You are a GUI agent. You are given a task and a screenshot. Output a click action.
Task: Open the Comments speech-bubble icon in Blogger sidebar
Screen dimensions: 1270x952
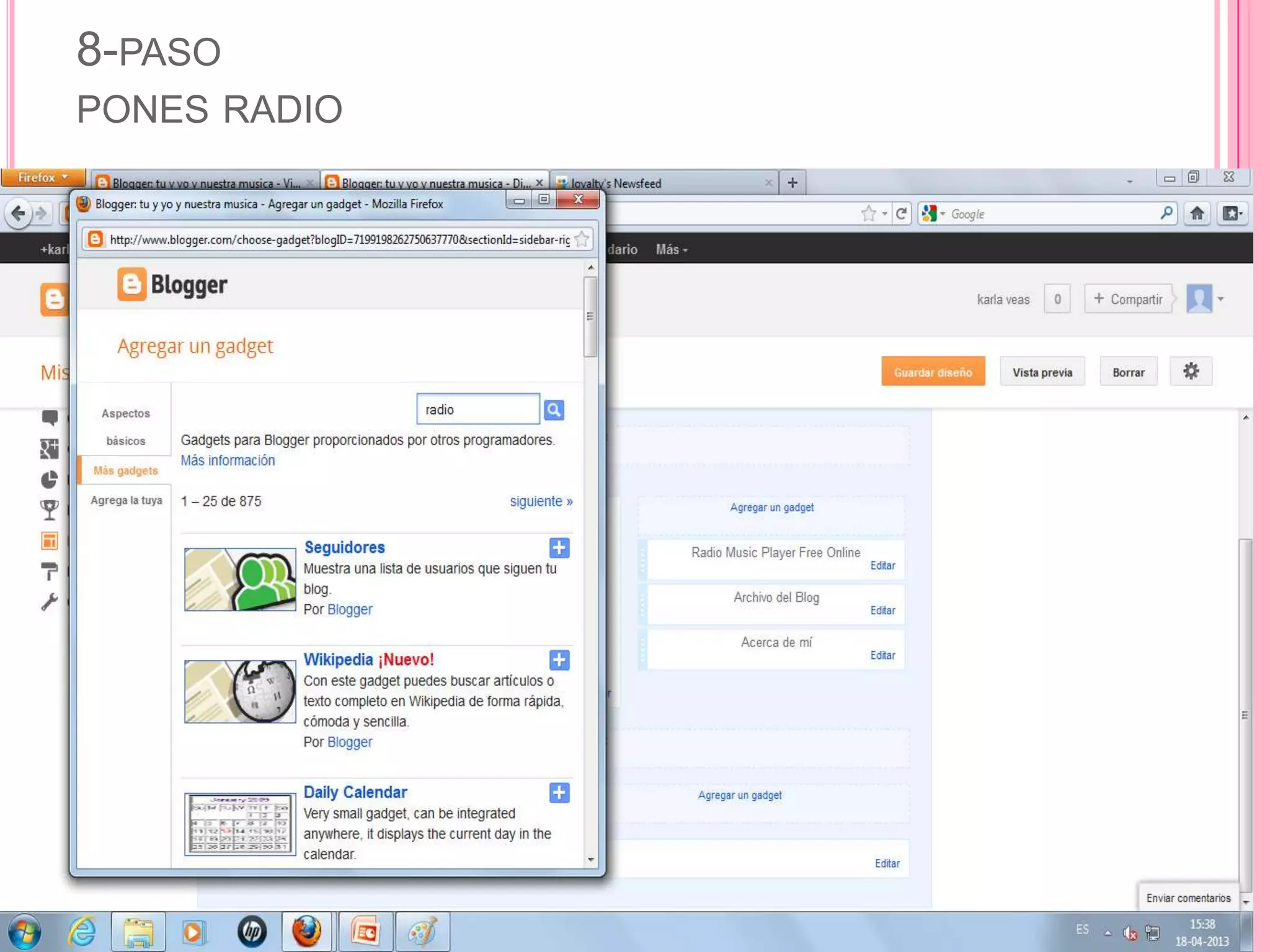pyautogui.click(x=50, y=418)
